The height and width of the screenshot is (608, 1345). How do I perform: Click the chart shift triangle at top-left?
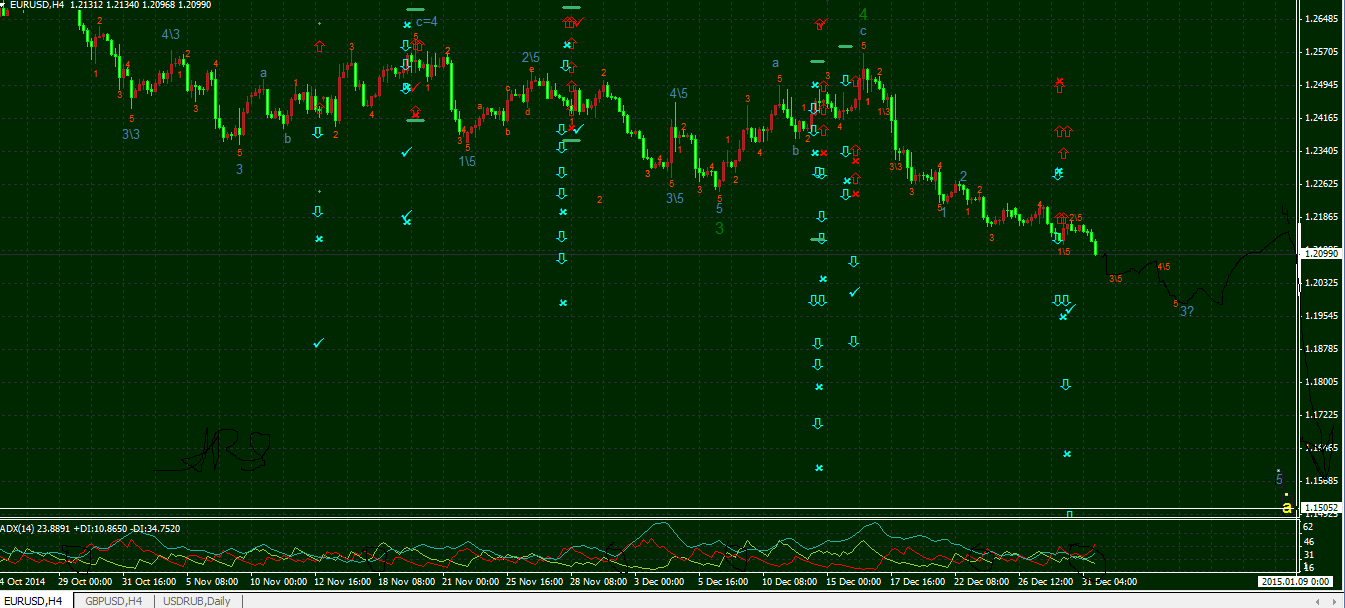click(5, 5)
